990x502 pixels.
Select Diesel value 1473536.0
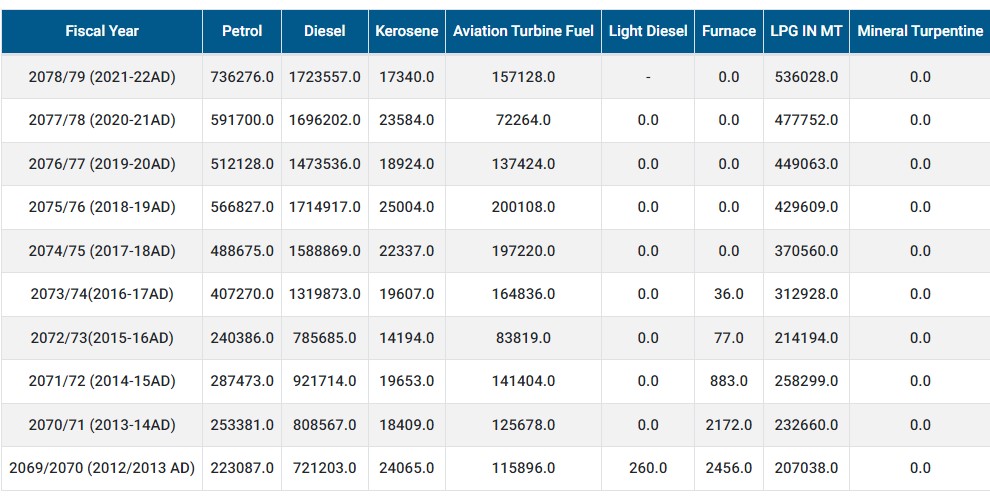point(325,164)
